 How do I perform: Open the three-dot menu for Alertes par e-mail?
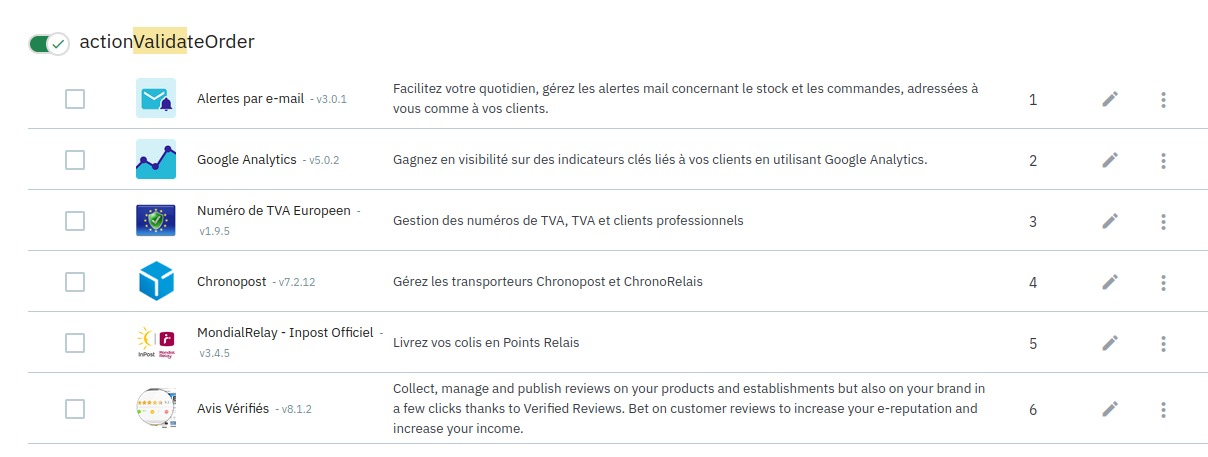coord(1164,100)
